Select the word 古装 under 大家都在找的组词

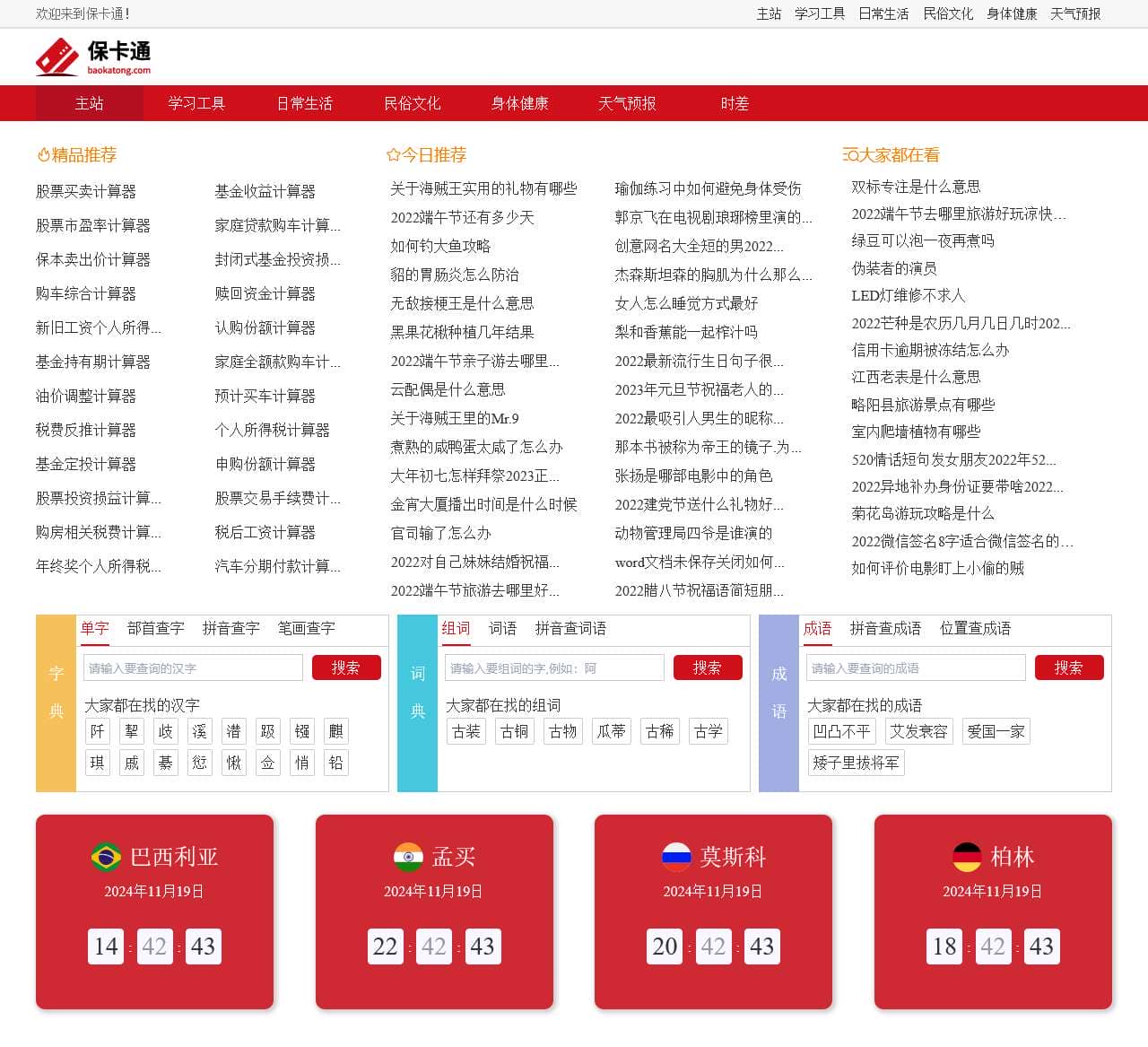pyautogui.click(x=465, y=730)
